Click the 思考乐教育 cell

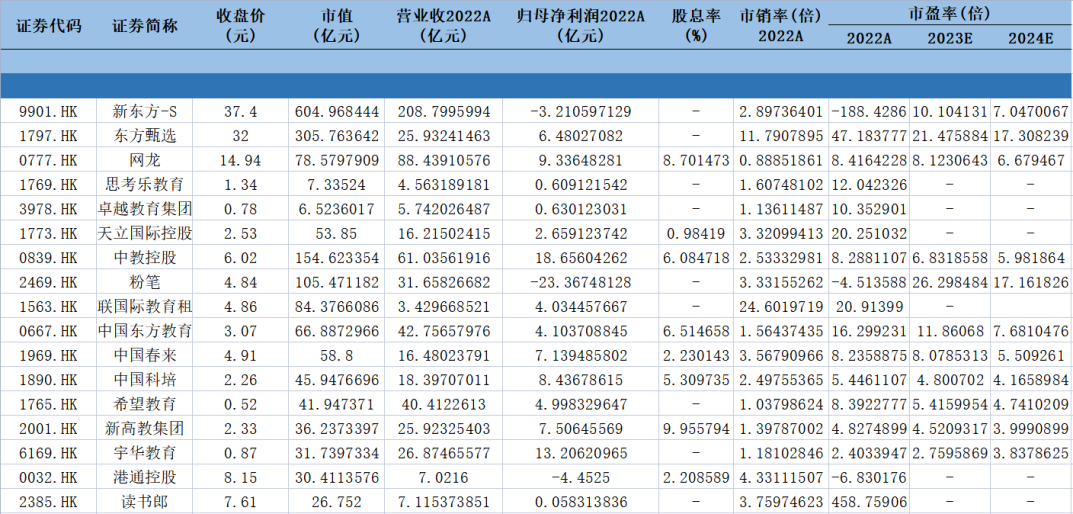tap(145, 184)
